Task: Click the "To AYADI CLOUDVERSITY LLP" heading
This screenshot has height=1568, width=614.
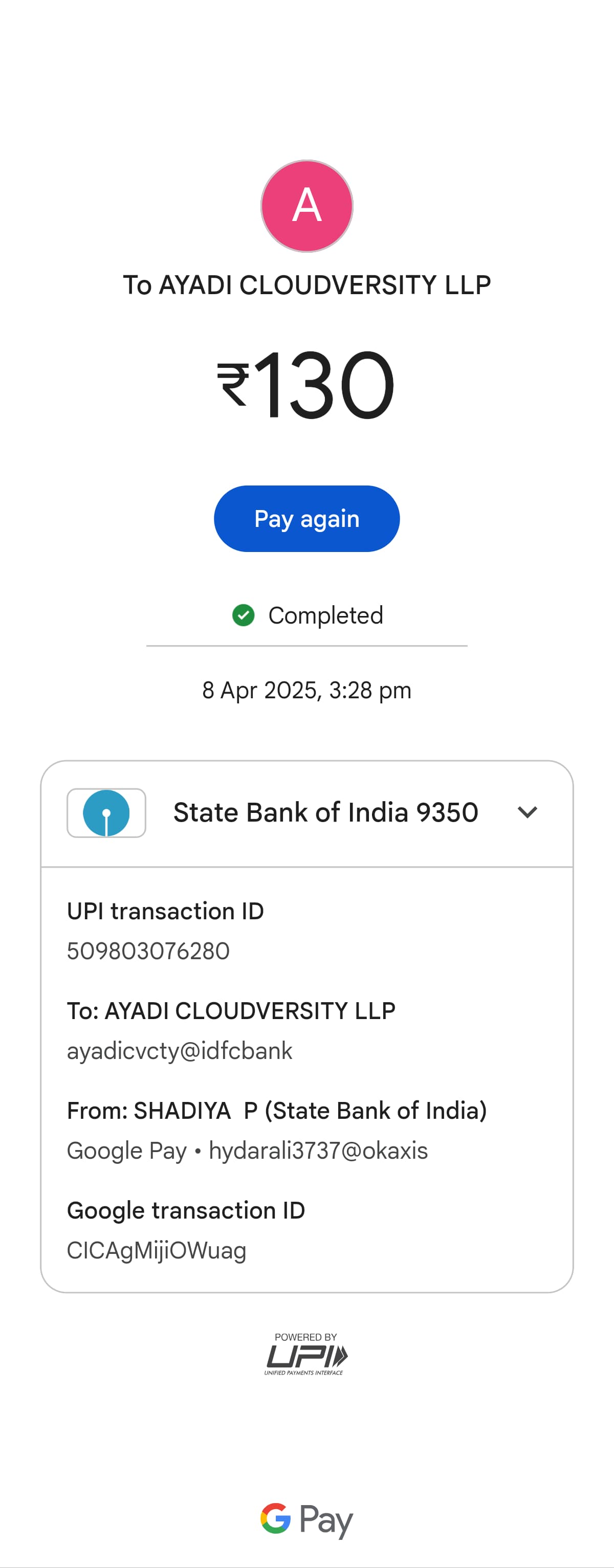Action: tap(306, 285)
